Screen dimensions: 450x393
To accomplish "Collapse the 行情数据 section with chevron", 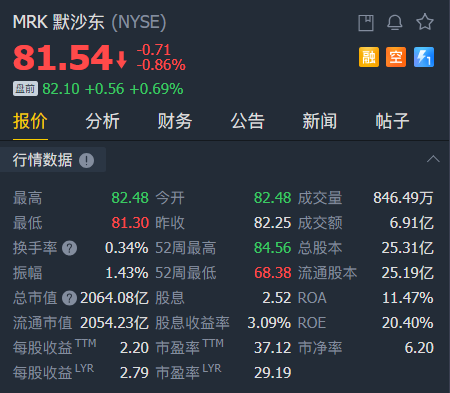I will point(433,159).
